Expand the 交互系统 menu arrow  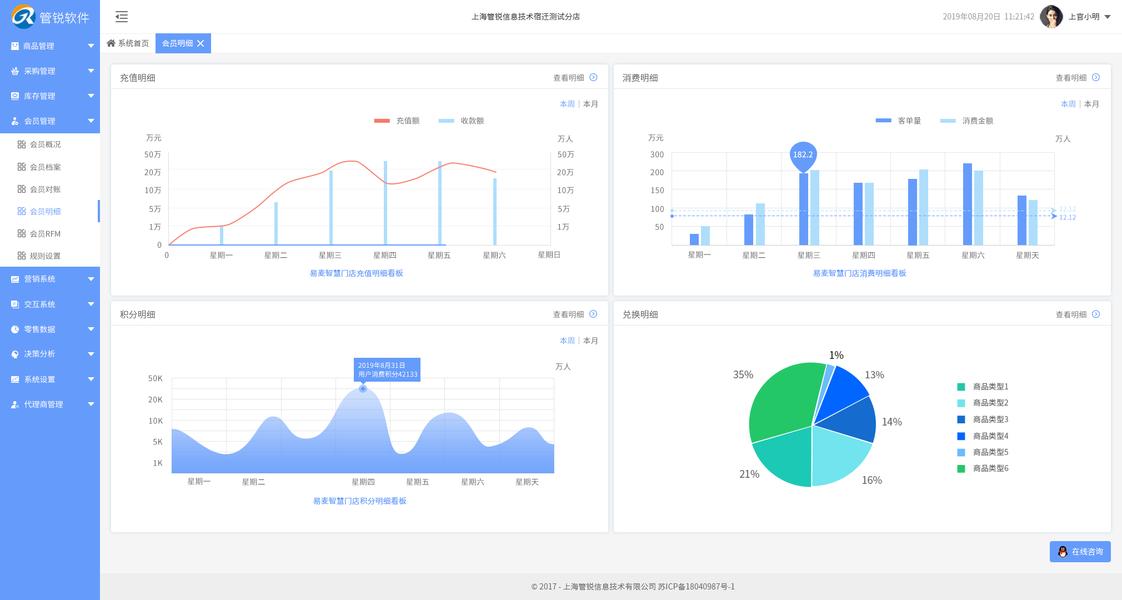click(x=91, y=304)
